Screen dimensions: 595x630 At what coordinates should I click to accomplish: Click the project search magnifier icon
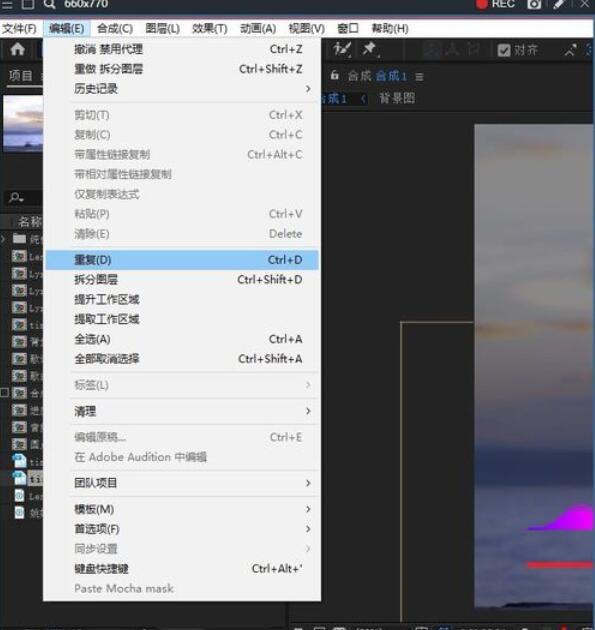(x=16, y=197)
